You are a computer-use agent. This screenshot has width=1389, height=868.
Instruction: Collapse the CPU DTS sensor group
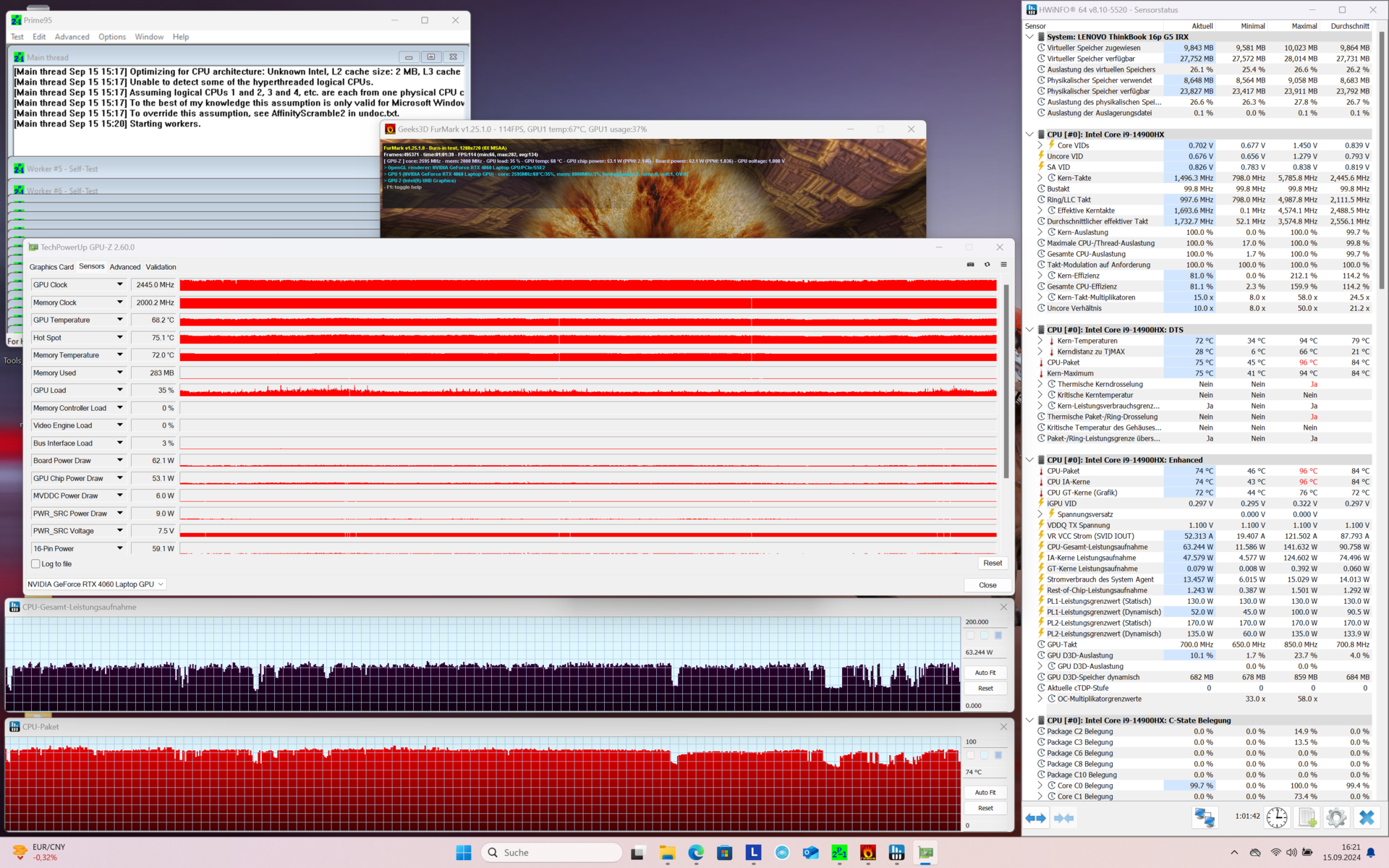click(1029, 330)
